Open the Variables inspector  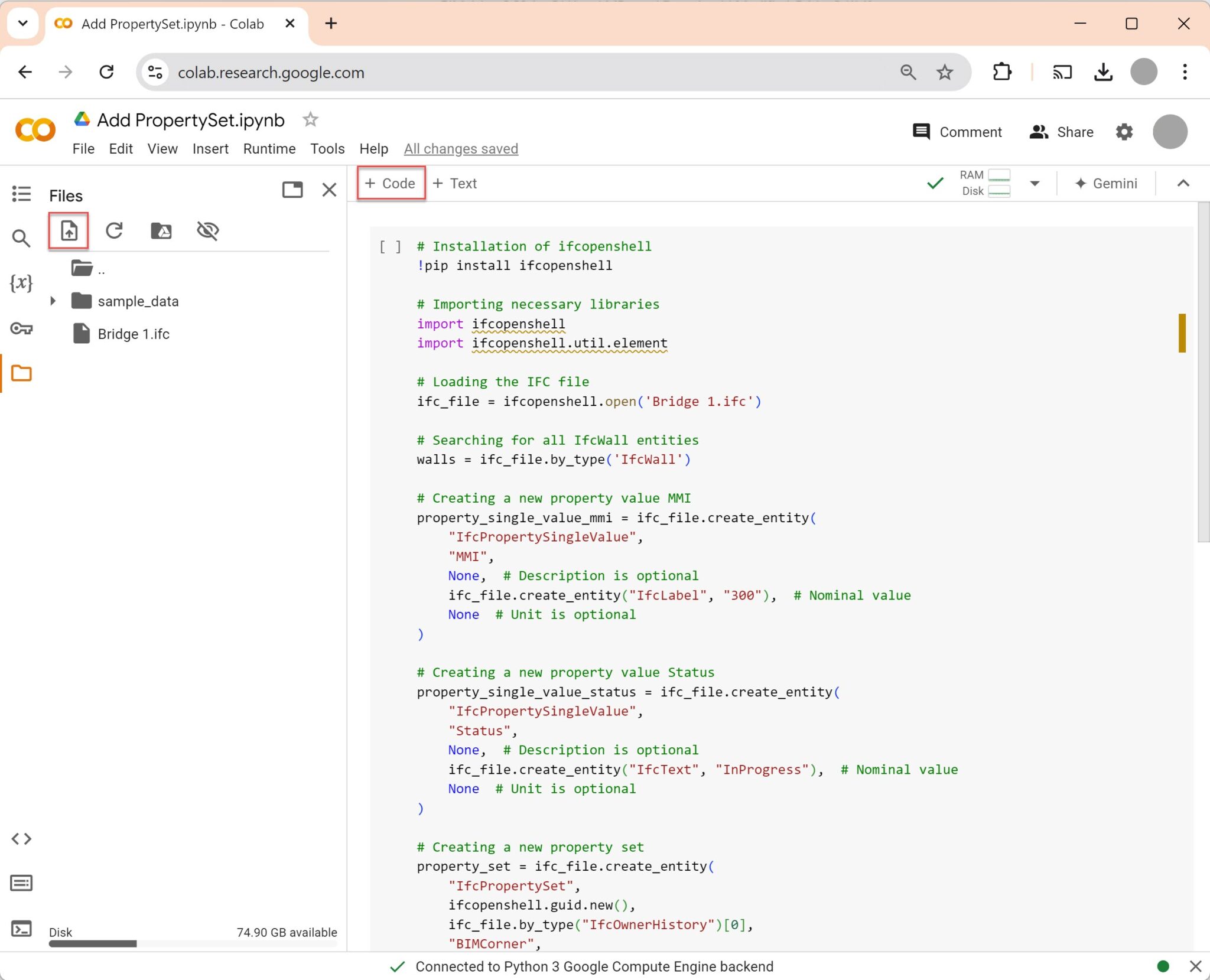[x=21, y=284]
